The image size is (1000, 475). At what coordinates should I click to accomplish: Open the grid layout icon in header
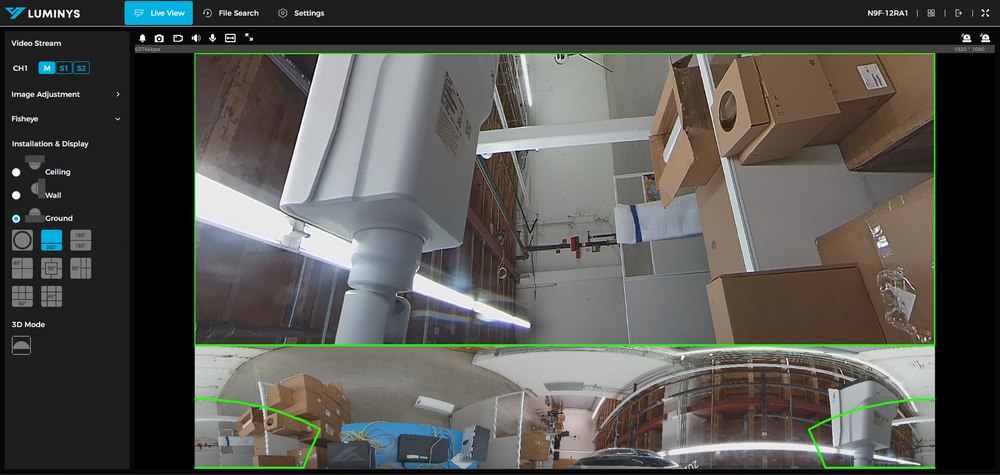pyautogui.click(x=931, y=13)
